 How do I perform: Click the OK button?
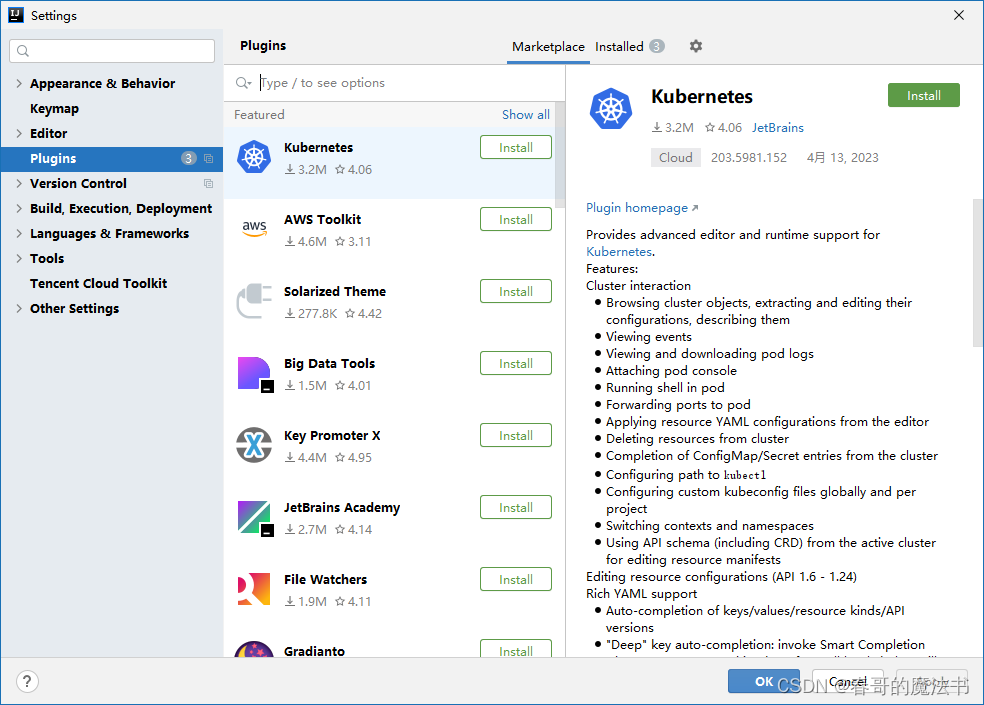[x=764, y=681]
